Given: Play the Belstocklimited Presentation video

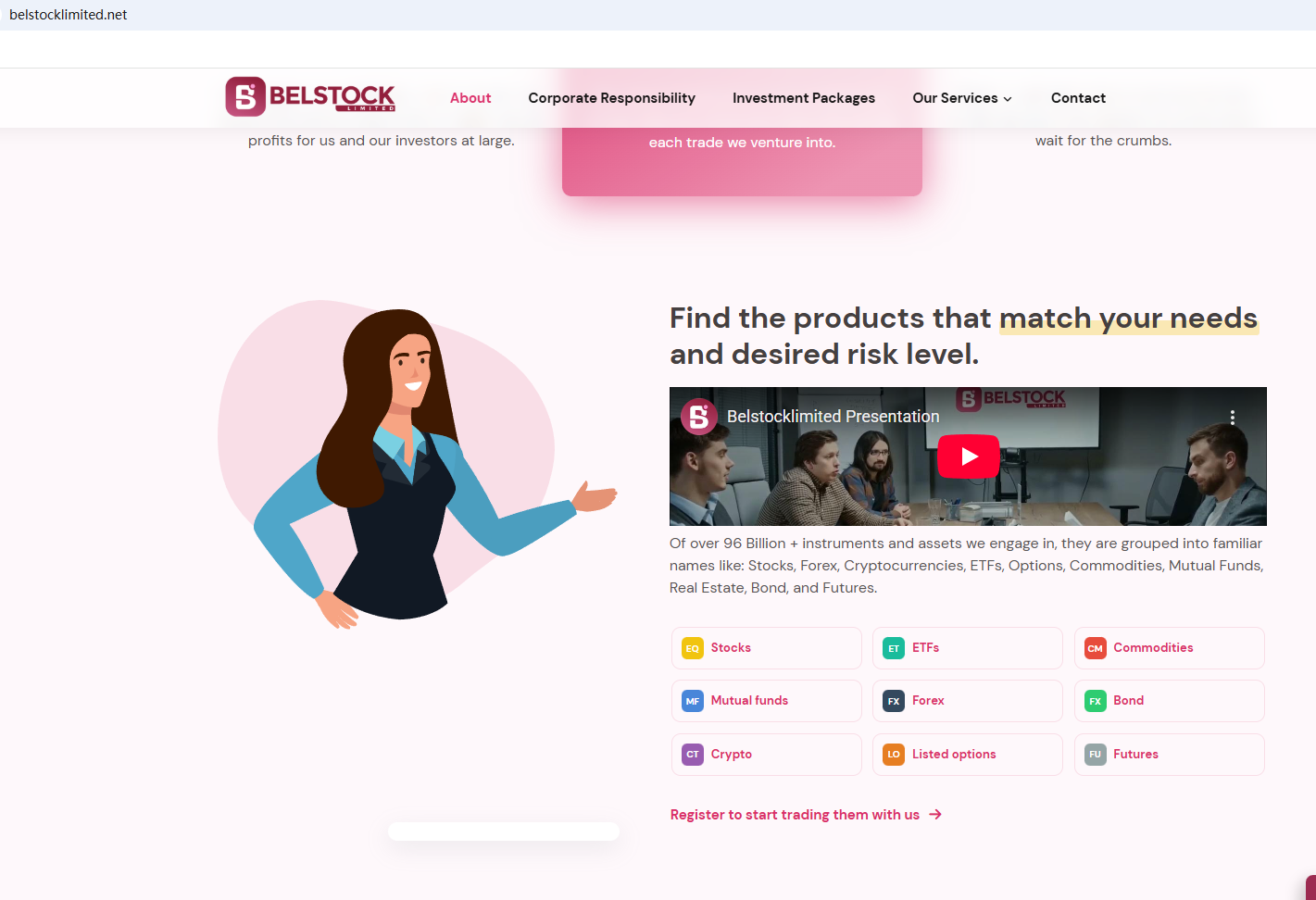Looking at the screenshot, I should [969, 456].
